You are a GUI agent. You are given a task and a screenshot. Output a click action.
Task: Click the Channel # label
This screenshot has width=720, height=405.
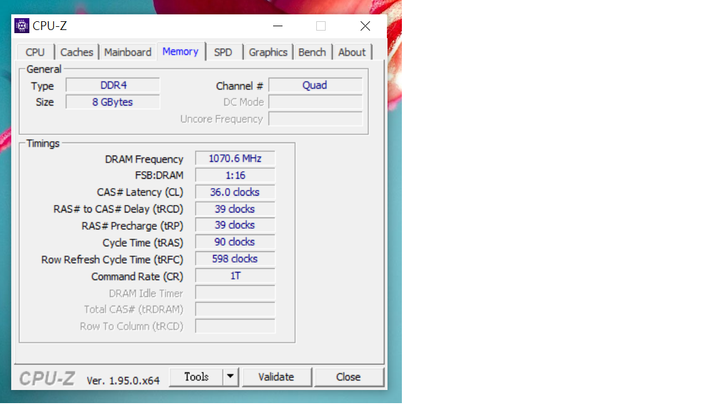click(239, 86)
